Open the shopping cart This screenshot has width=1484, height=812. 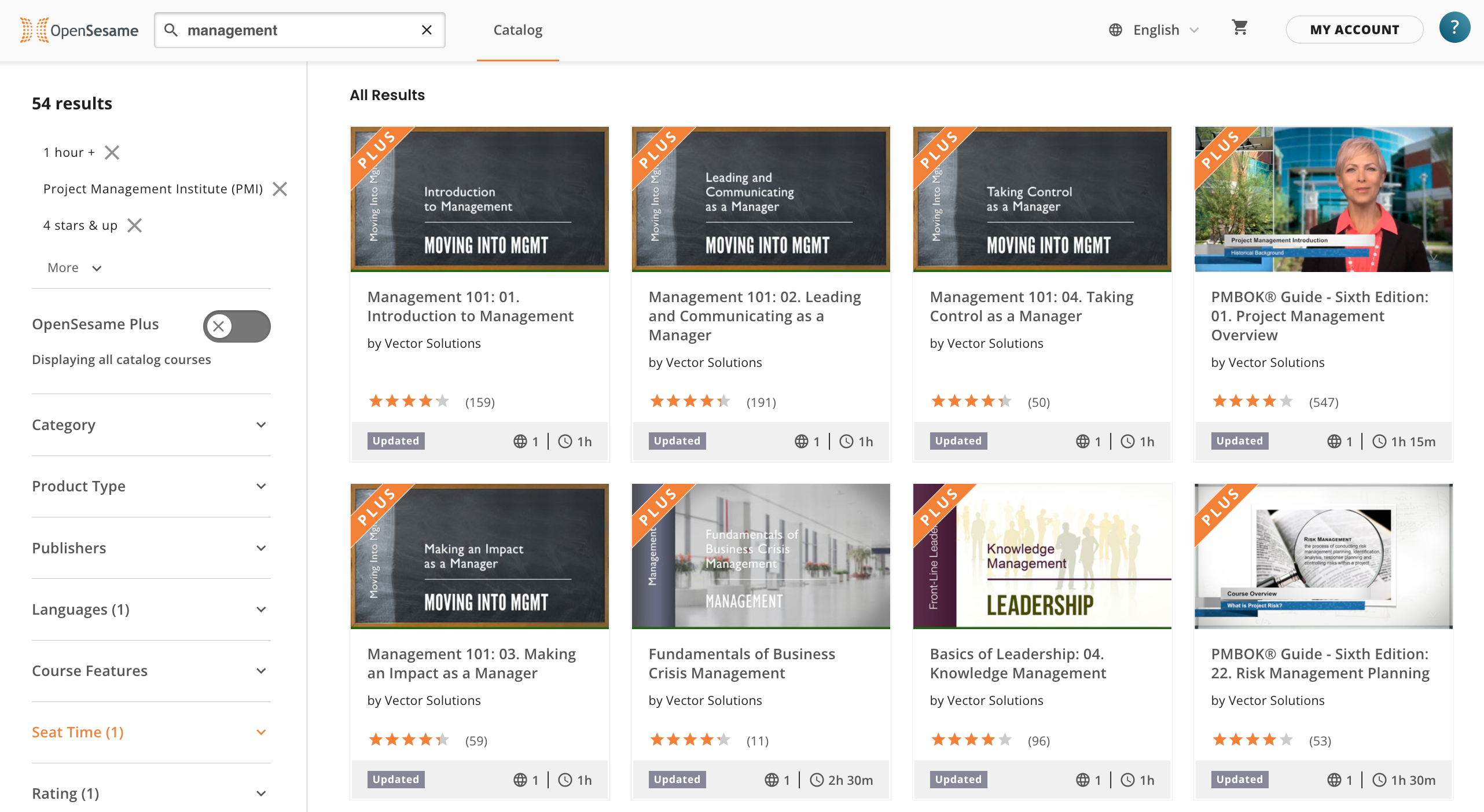point(1239,27)
